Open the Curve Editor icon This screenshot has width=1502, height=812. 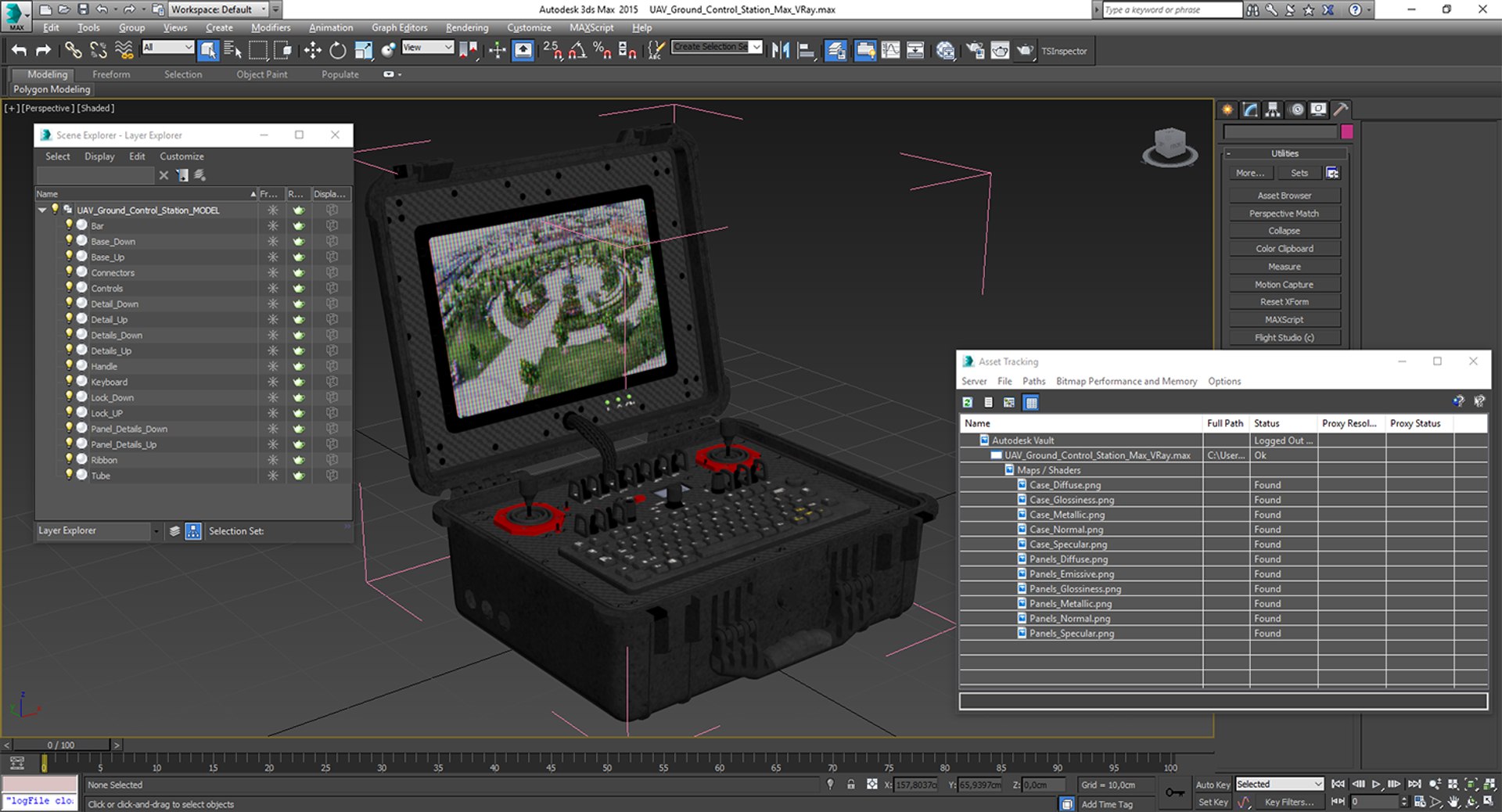[x=890, y=51]
